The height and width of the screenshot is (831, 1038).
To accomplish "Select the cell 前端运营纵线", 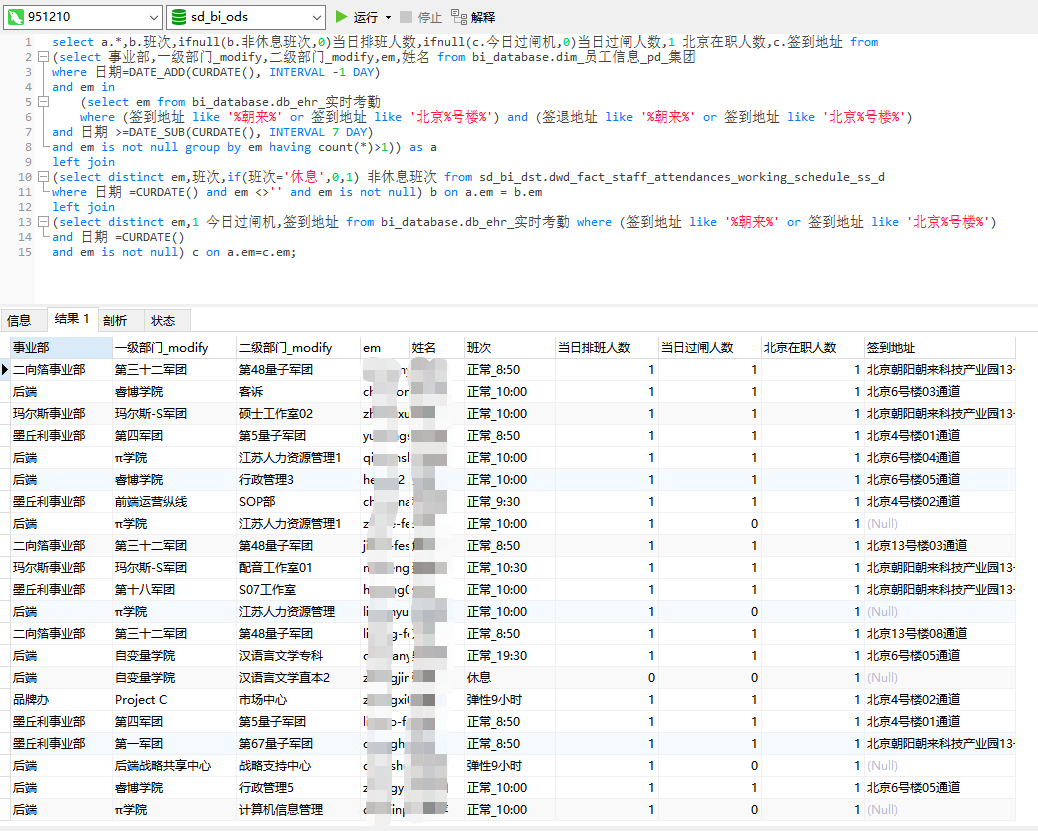I will [174, 501].
